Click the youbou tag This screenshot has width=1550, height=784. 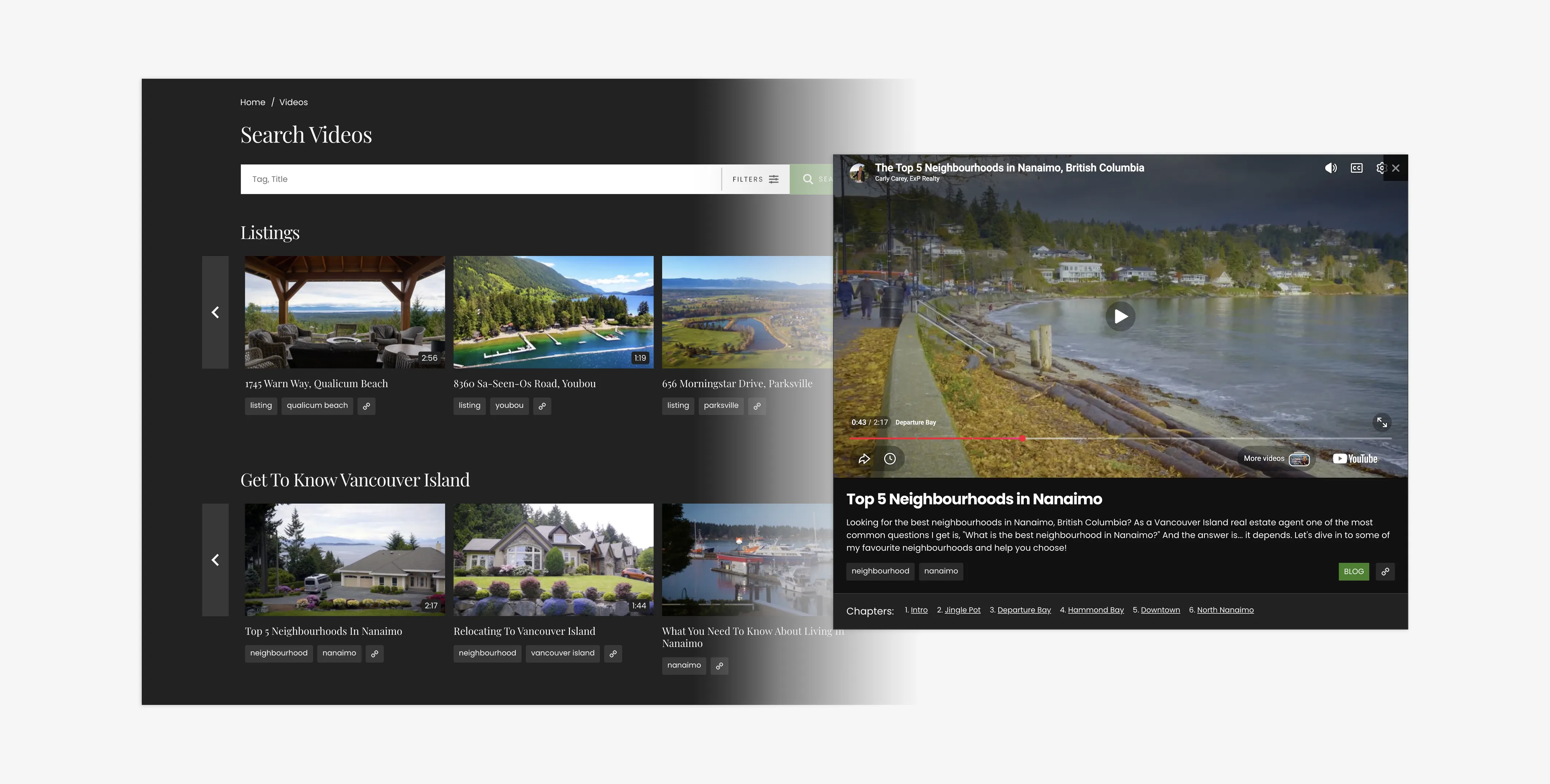(509, 406)
